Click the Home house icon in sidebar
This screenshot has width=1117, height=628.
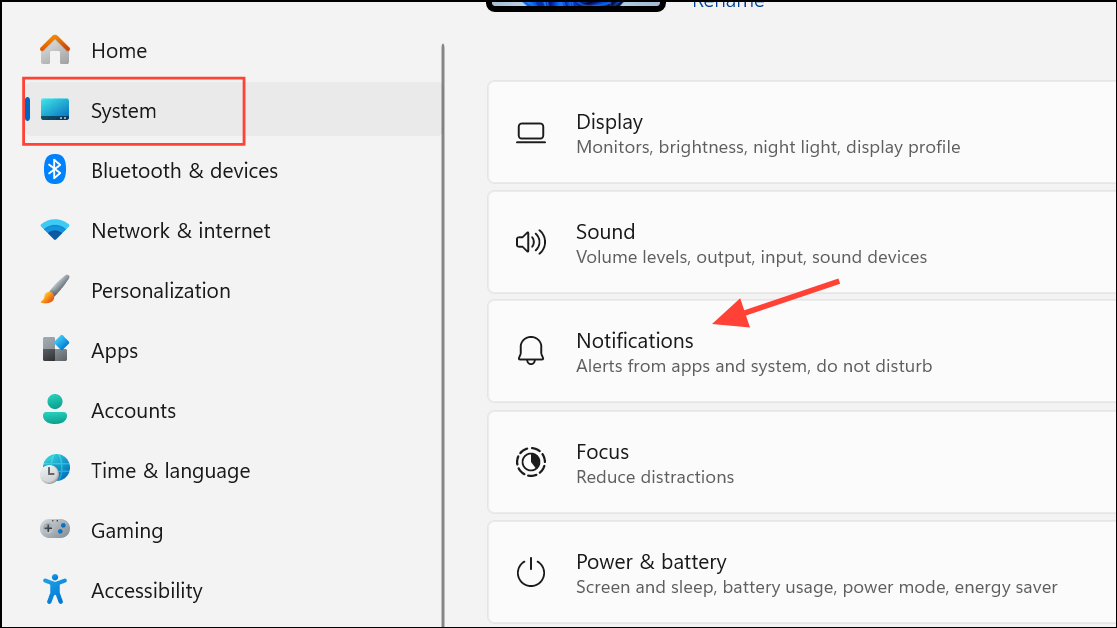(x=55, y=50)
